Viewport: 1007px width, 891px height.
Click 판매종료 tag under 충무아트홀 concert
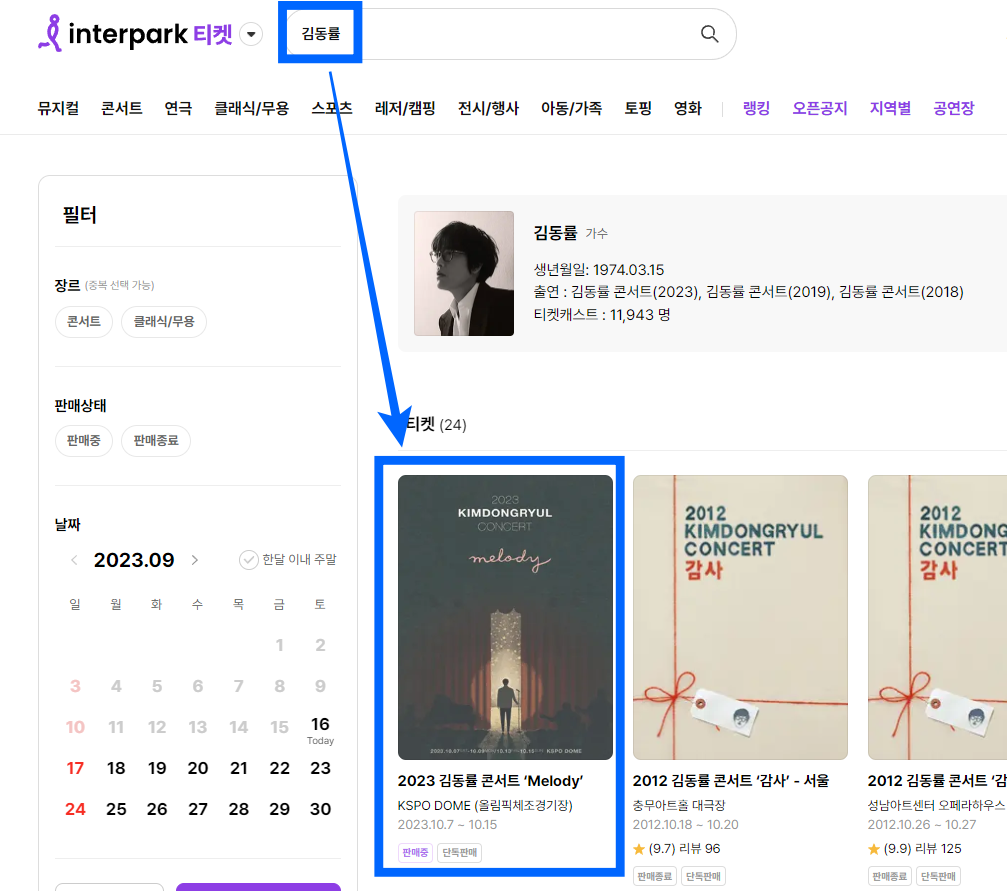click(x=654, y=876)
